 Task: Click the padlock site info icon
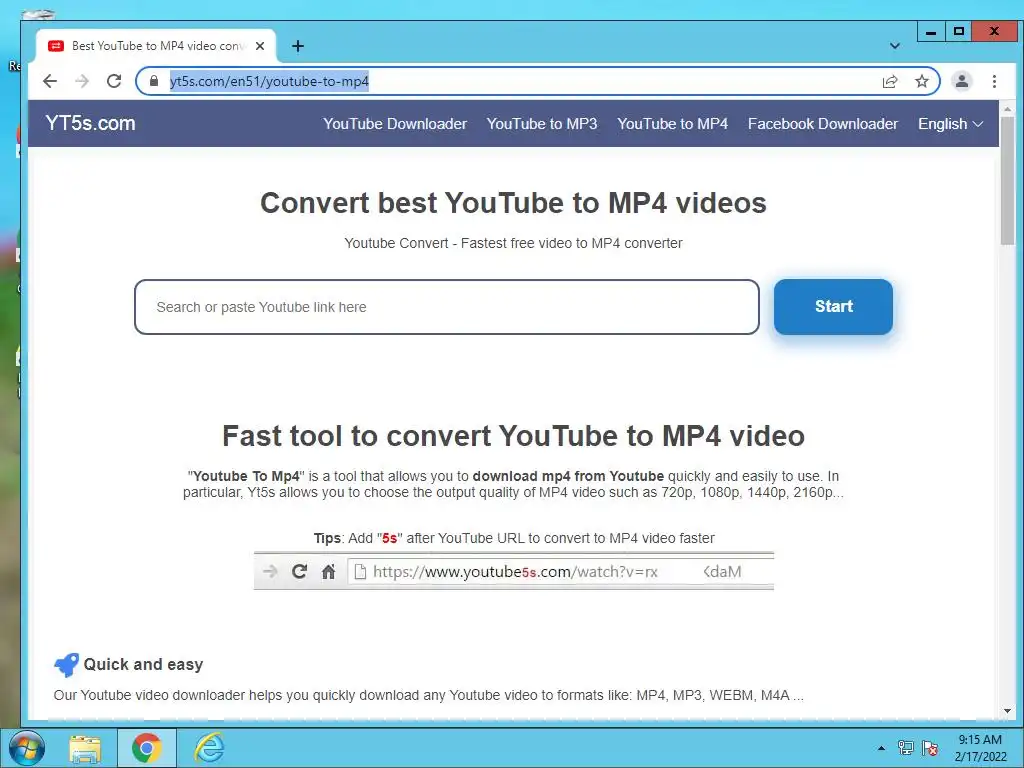(154, 81)
